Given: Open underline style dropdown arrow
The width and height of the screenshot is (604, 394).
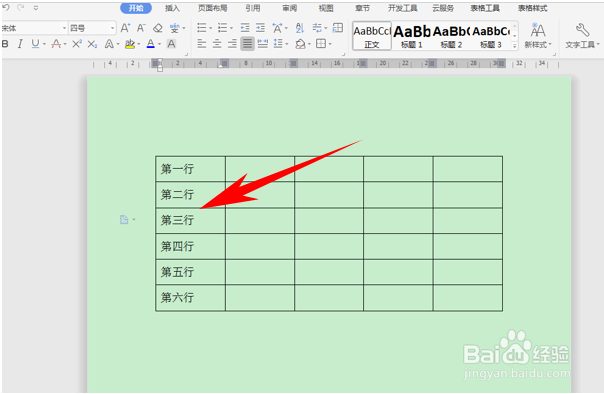Looking at the screenshot, I should coord(44,44).
